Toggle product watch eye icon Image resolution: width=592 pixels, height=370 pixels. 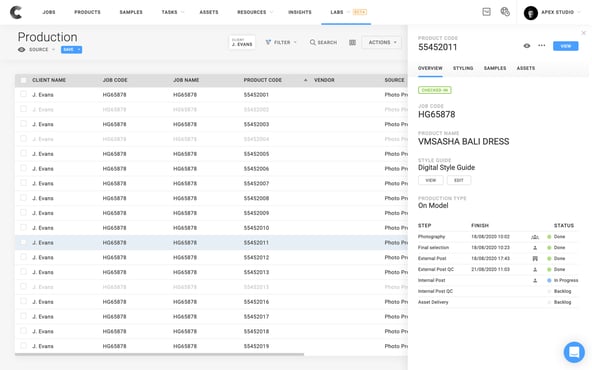click(x=527, y=46)
